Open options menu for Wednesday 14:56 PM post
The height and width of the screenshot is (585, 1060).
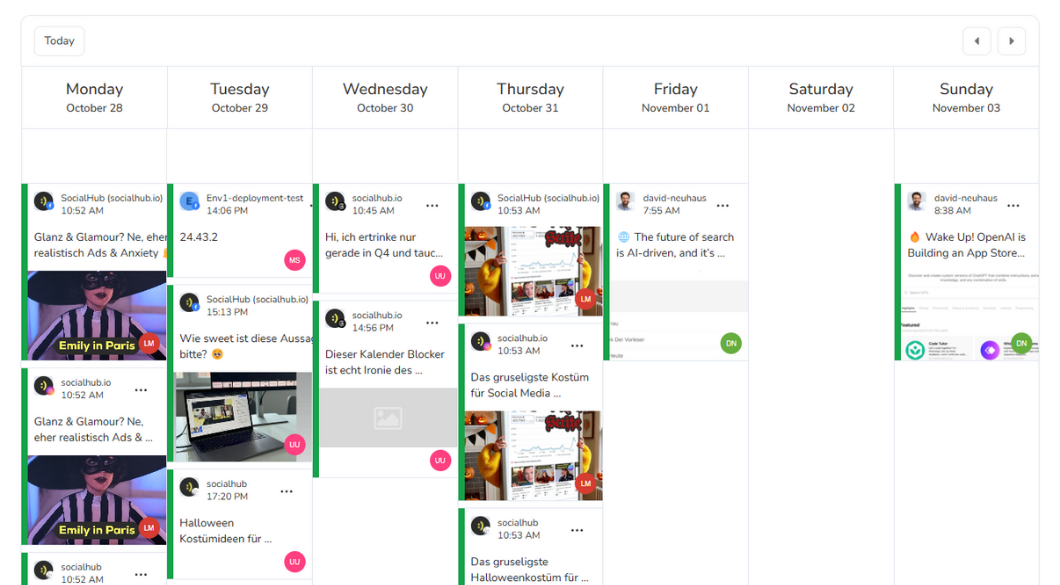(432, 322)
